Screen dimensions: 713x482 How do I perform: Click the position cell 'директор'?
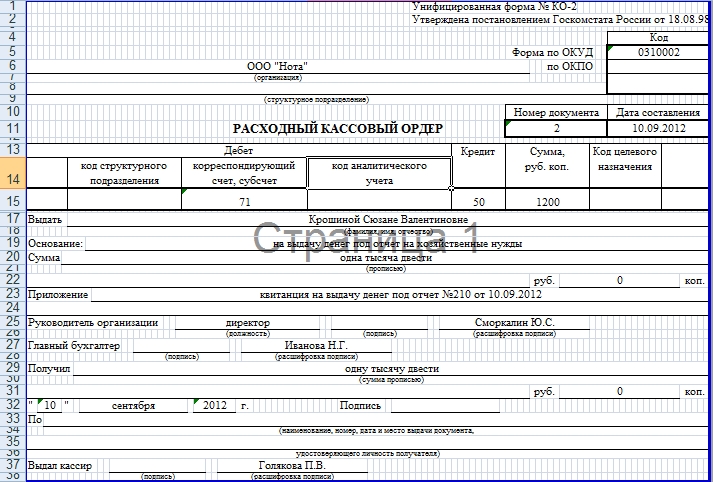tap(247, 323)
